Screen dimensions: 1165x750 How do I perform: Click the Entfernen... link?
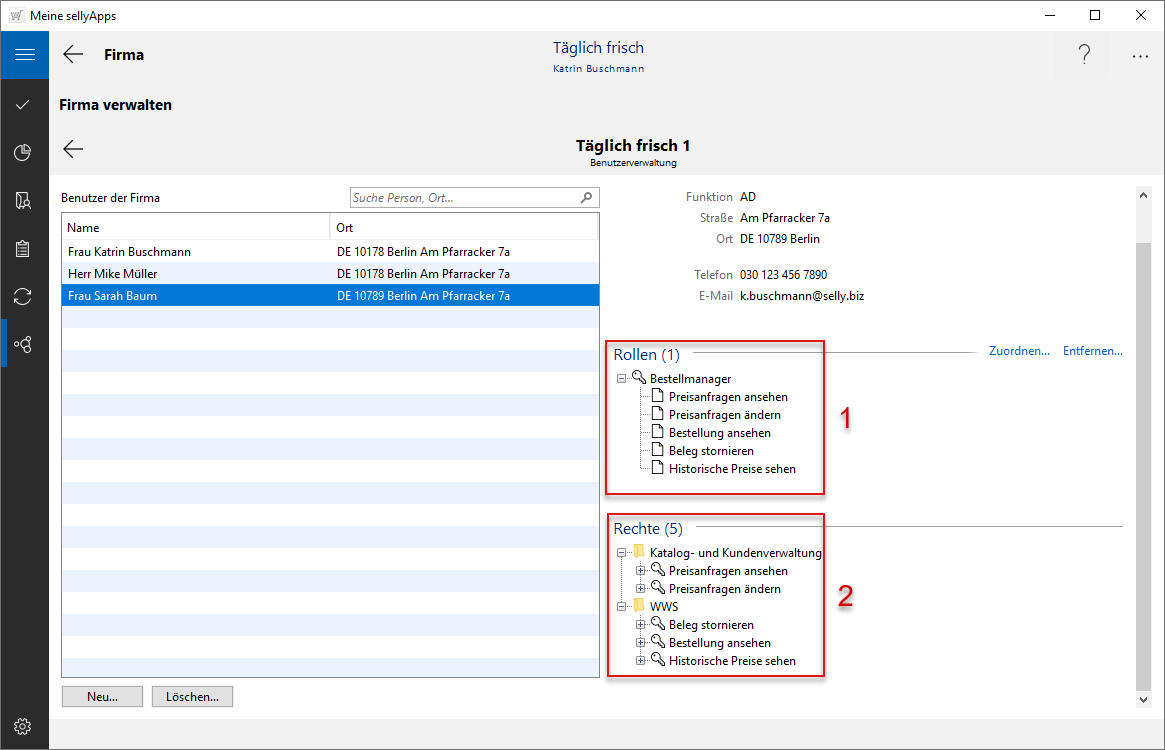point(1092,351)
